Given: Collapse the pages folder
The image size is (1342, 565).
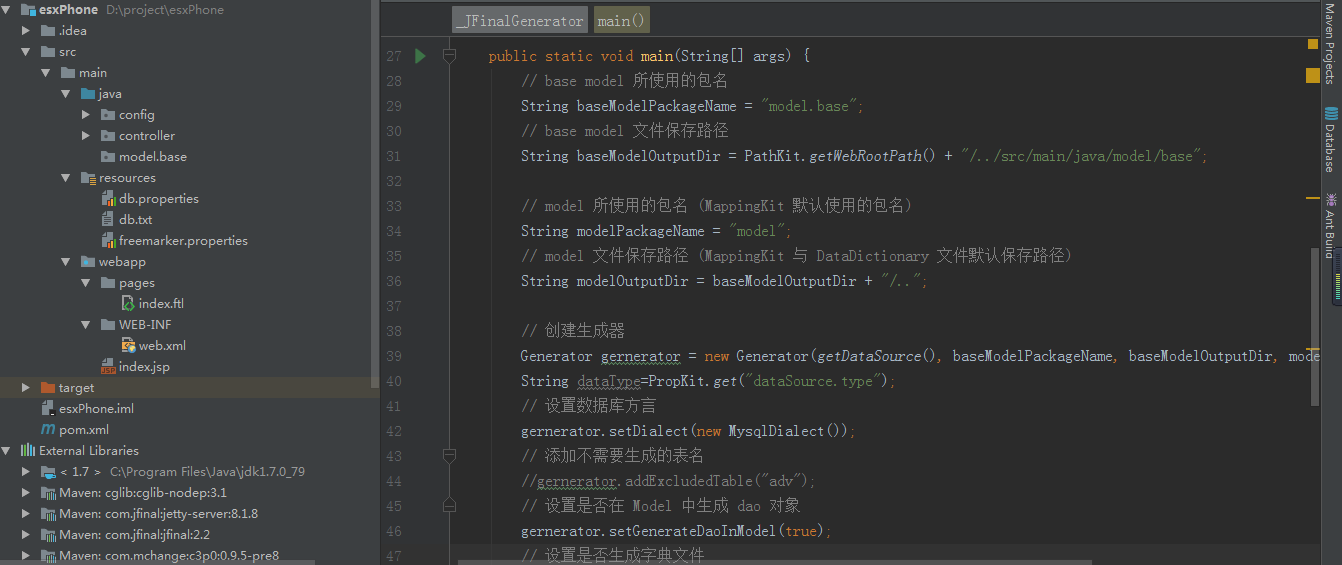Looking at the screenshot, I should (86, 282).
